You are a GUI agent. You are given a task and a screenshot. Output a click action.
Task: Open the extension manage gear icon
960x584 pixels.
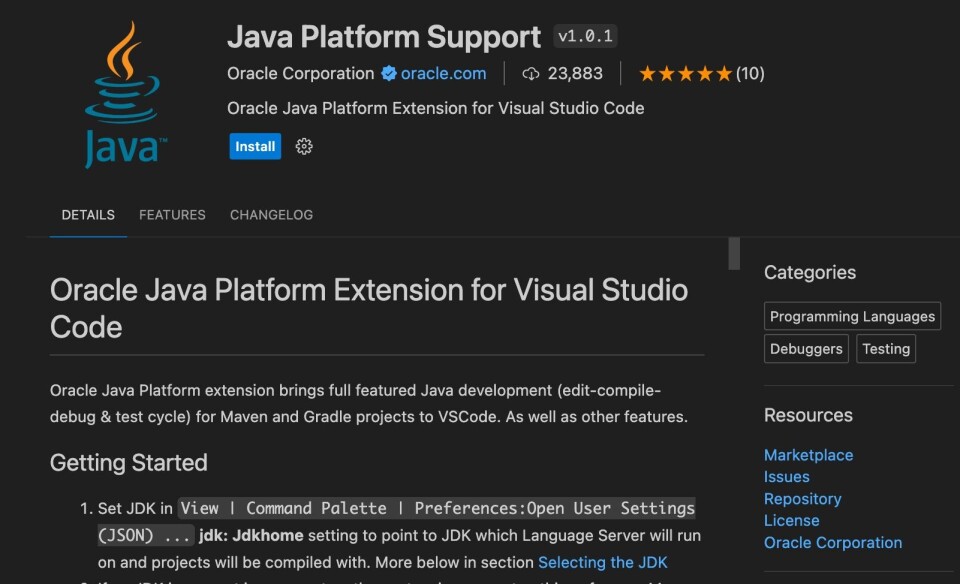point(304,146)
